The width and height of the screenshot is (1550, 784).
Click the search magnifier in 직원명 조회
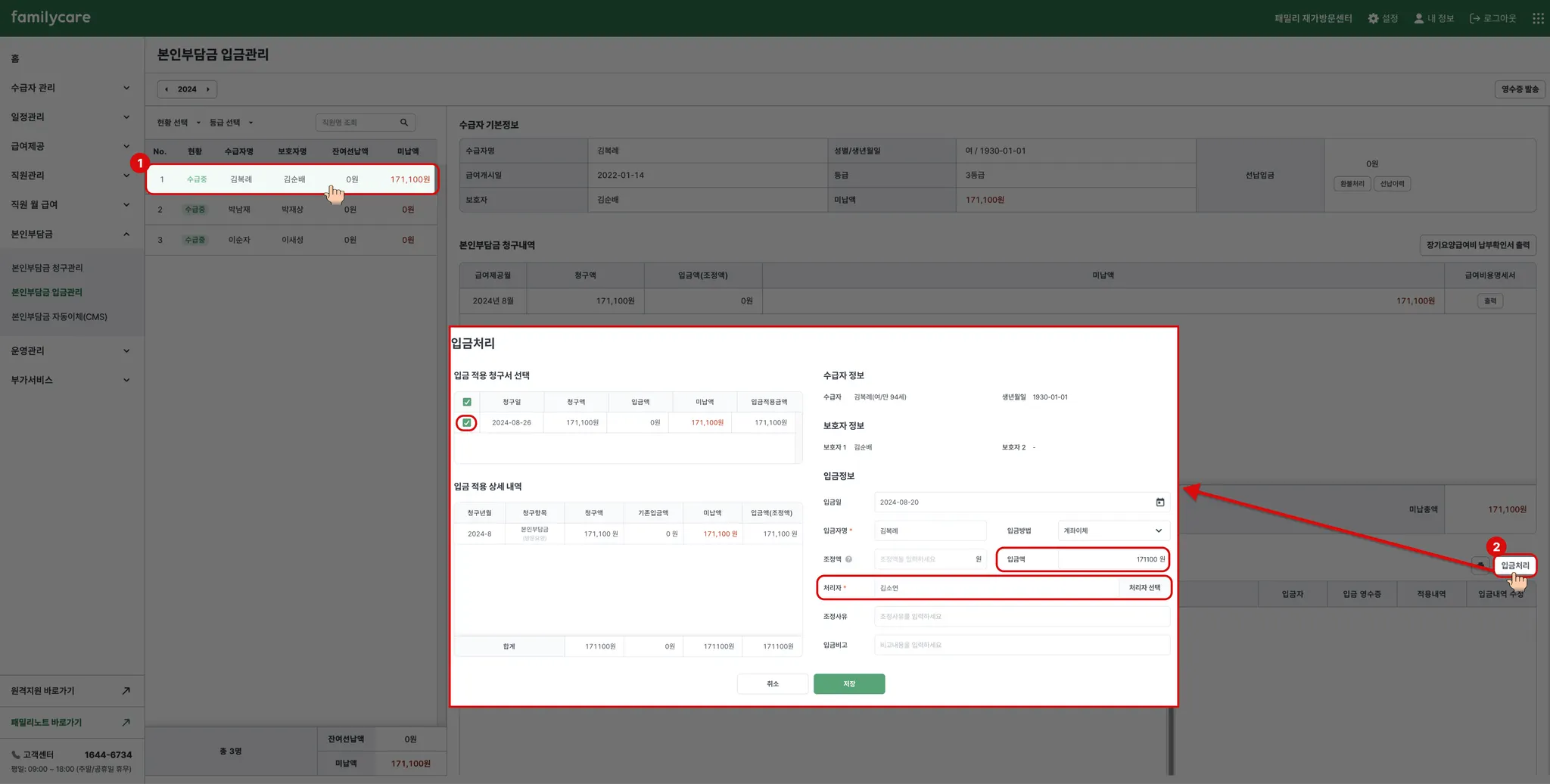404,123
